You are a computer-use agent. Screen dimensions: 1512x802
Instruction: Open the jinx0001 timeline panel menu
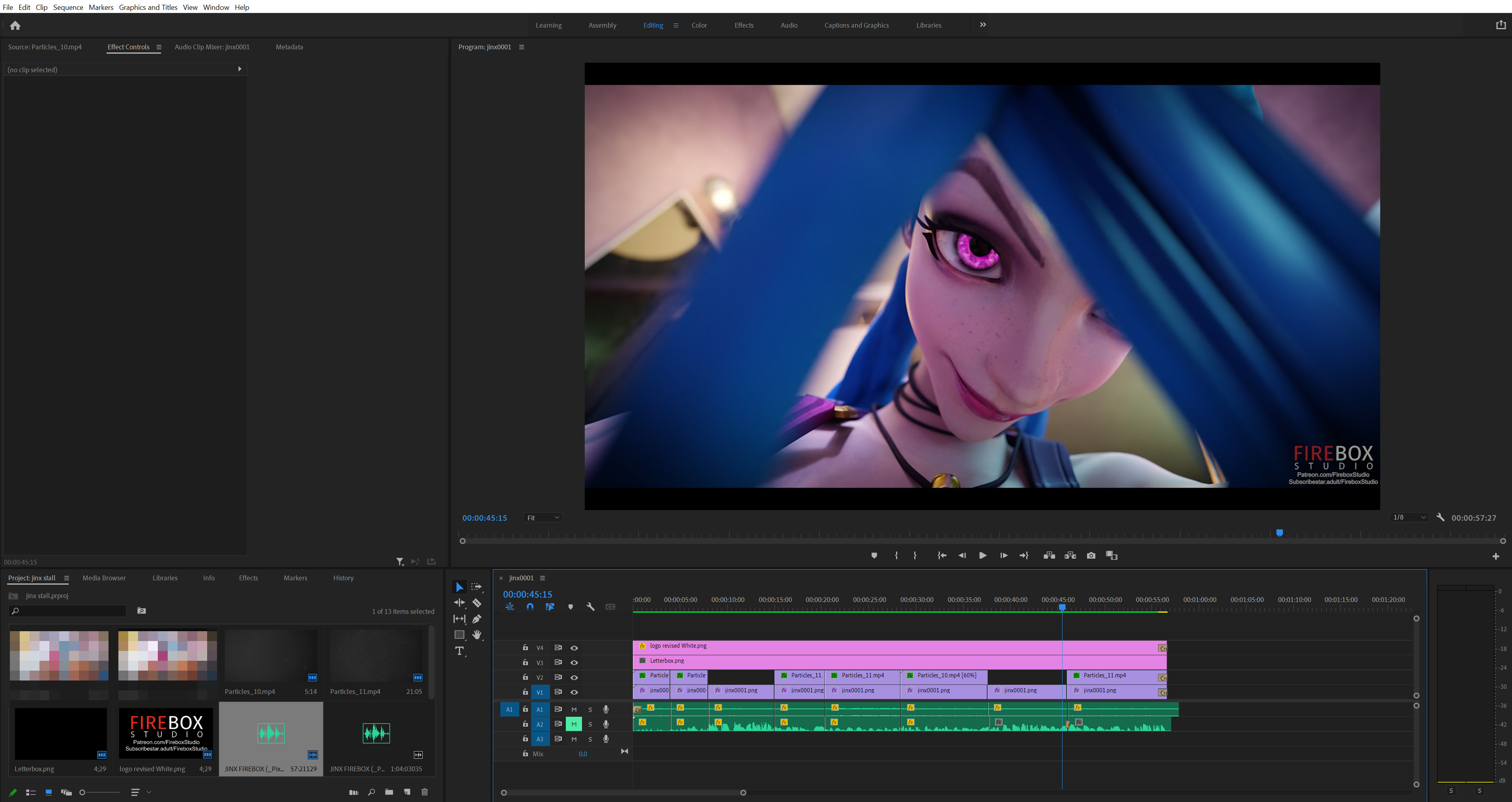click(x=543, y=578)
